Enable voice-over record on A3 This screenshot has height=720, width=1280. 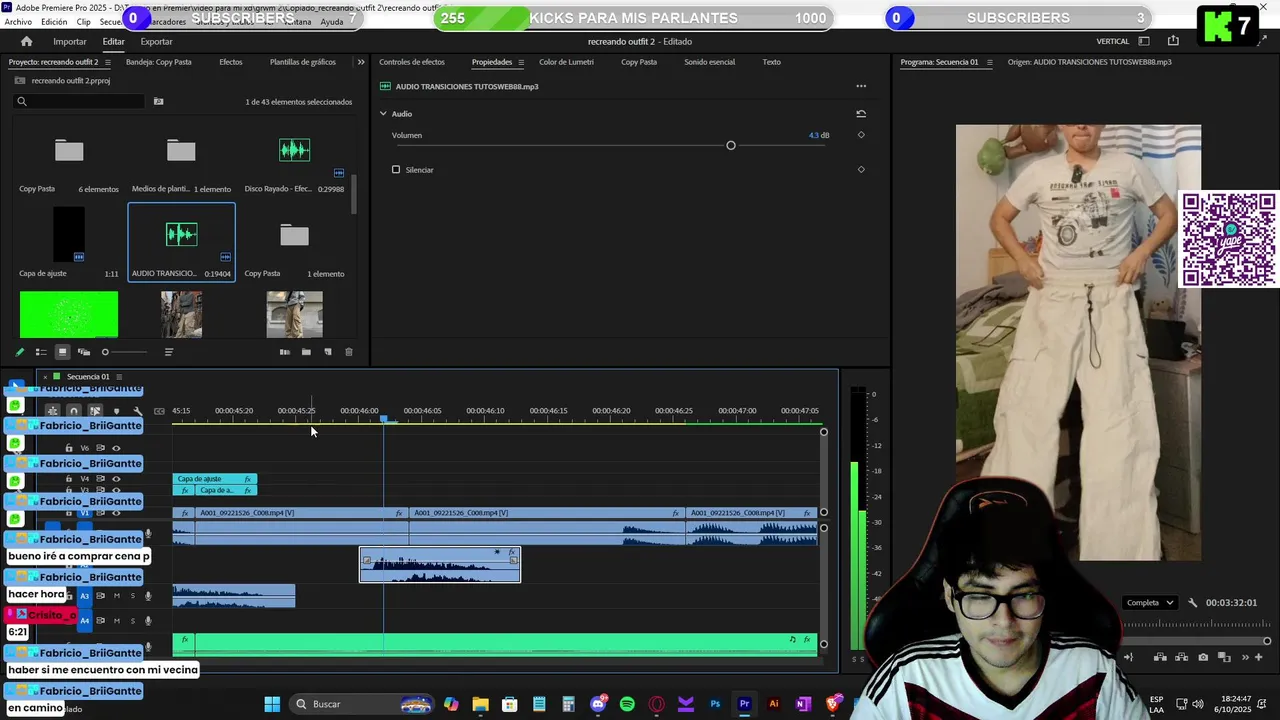point(148,596)
